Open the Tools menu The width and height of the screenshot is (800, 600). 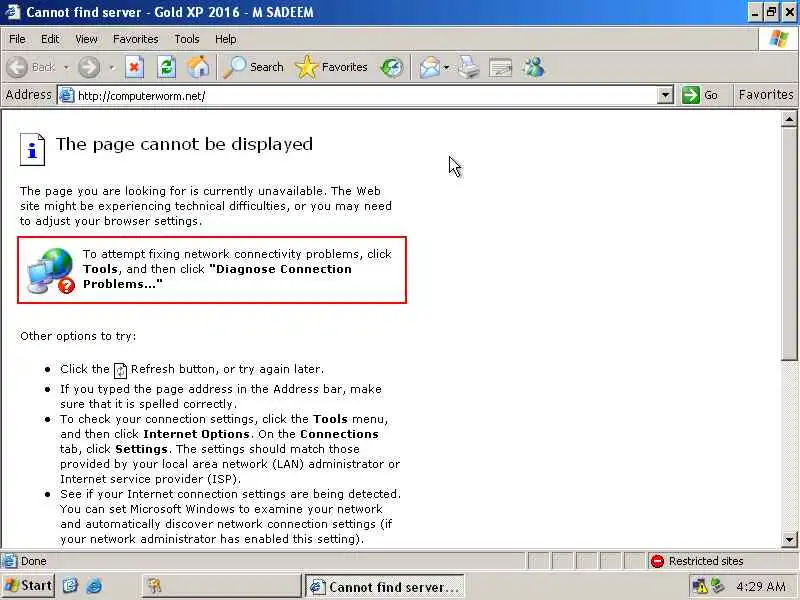click(187, 39)
